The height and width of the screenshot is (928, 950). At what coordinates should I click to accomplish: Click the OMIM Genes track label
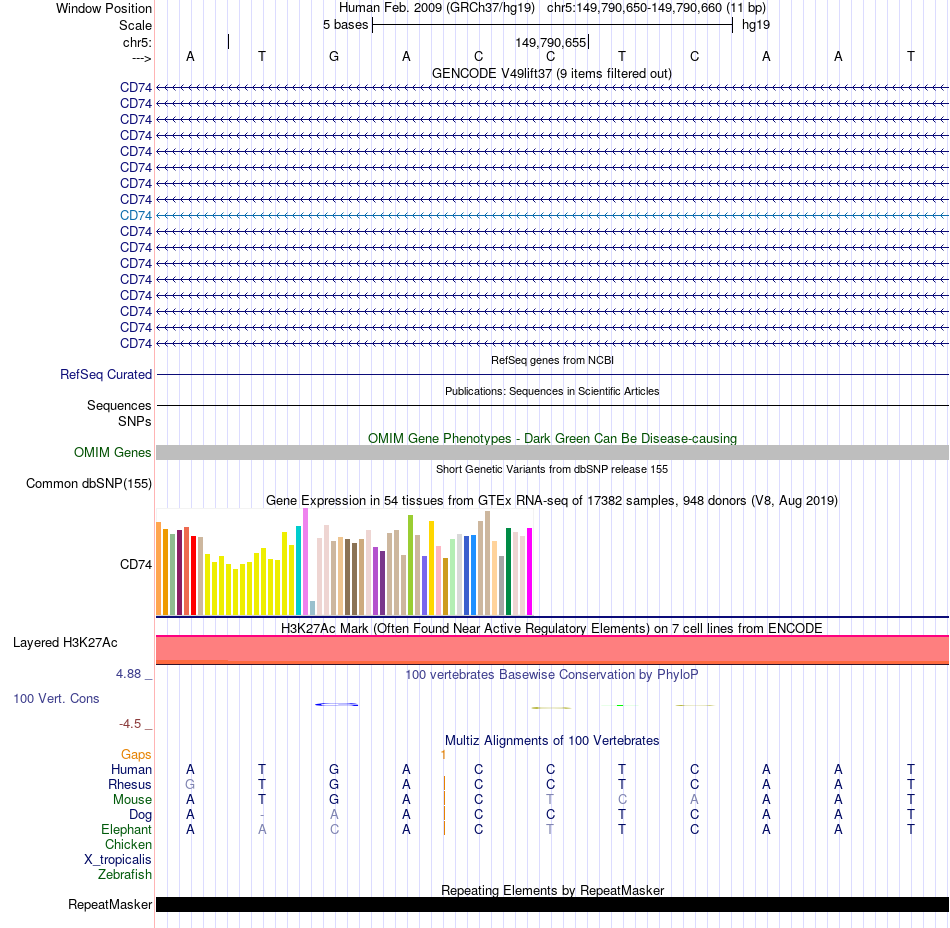112,452
